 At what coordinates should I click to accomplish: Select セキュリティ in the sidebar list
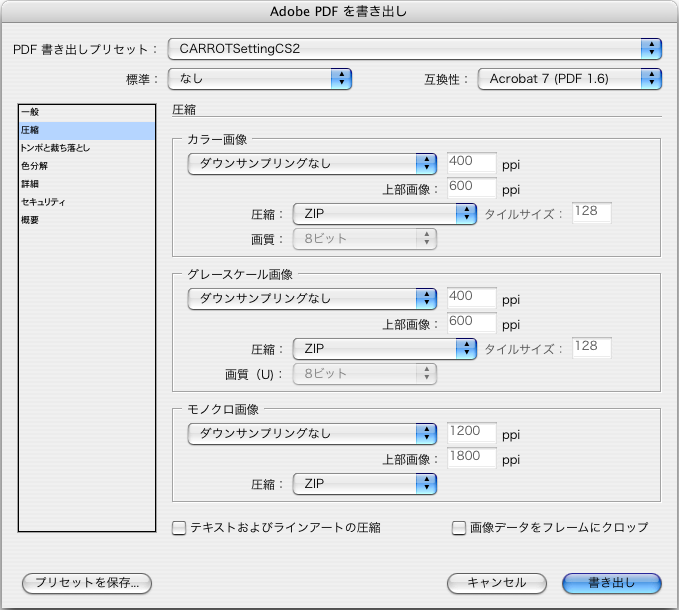[87, 202]
